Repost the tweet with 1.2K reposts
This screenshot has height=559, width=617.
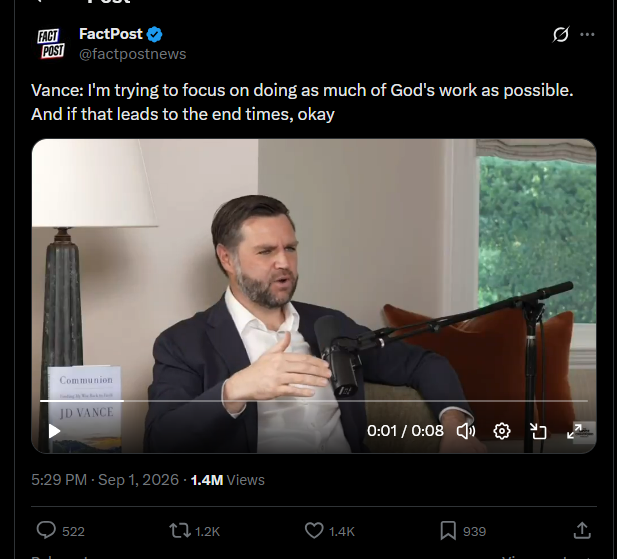click(x=194, y=531)
